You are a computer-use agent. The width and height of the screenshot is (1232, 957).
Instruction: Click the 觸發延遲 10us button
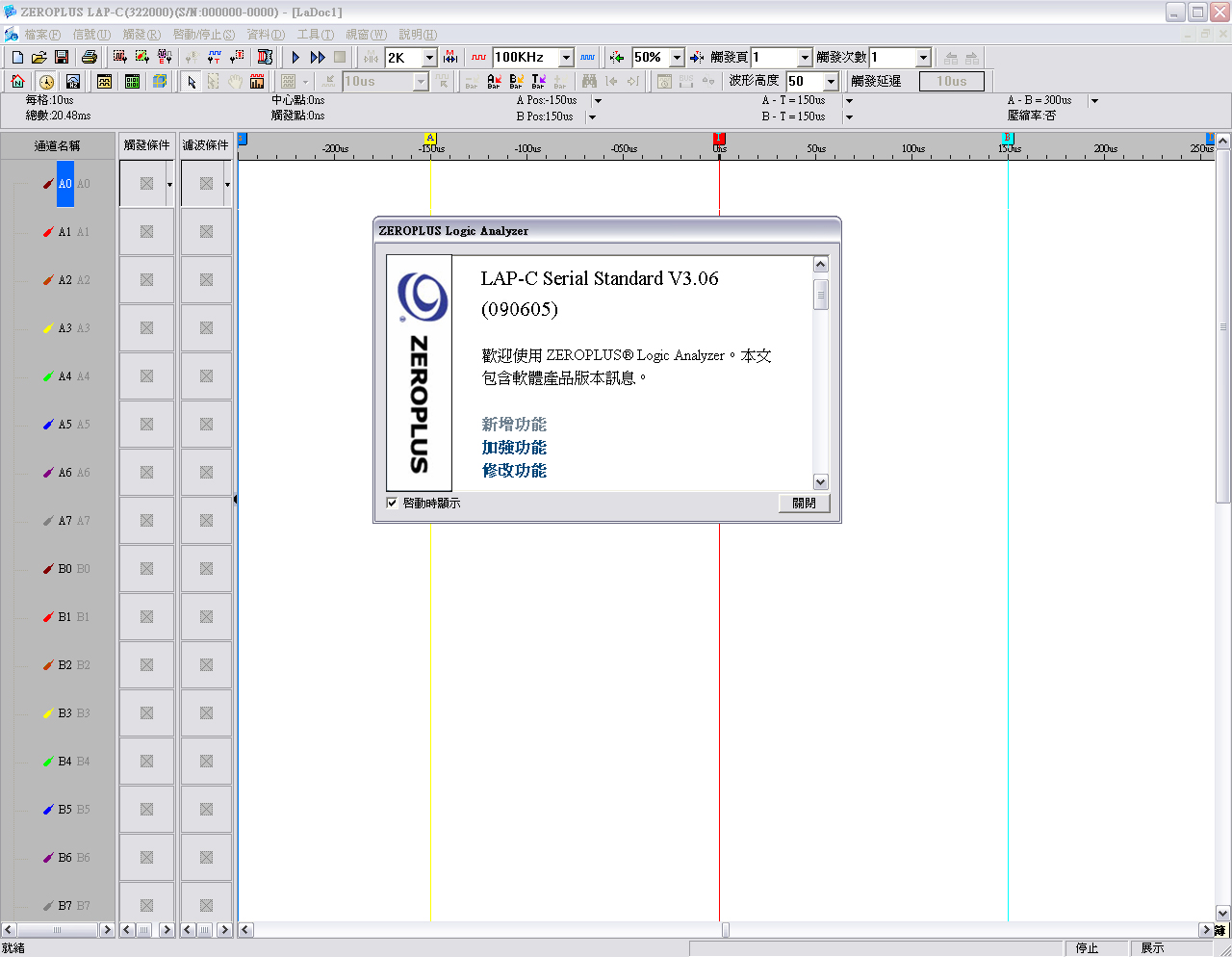click(951, 82)
